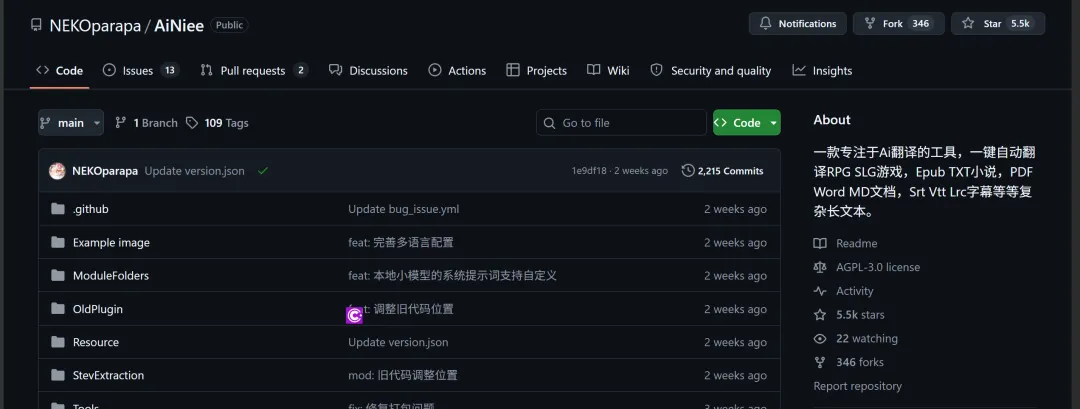Image resolution: width=1080 pixels, height=409 pixels.
Task: Open the Update version.json latest commit message
Action: [194, 171]
